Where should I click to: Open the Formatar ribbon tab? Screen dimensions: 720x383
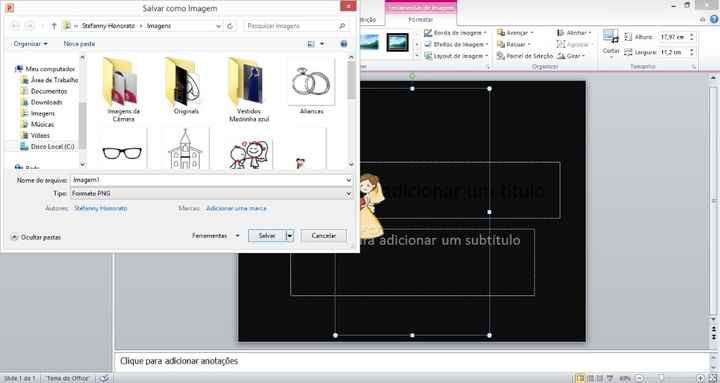[x=421, y=19]
